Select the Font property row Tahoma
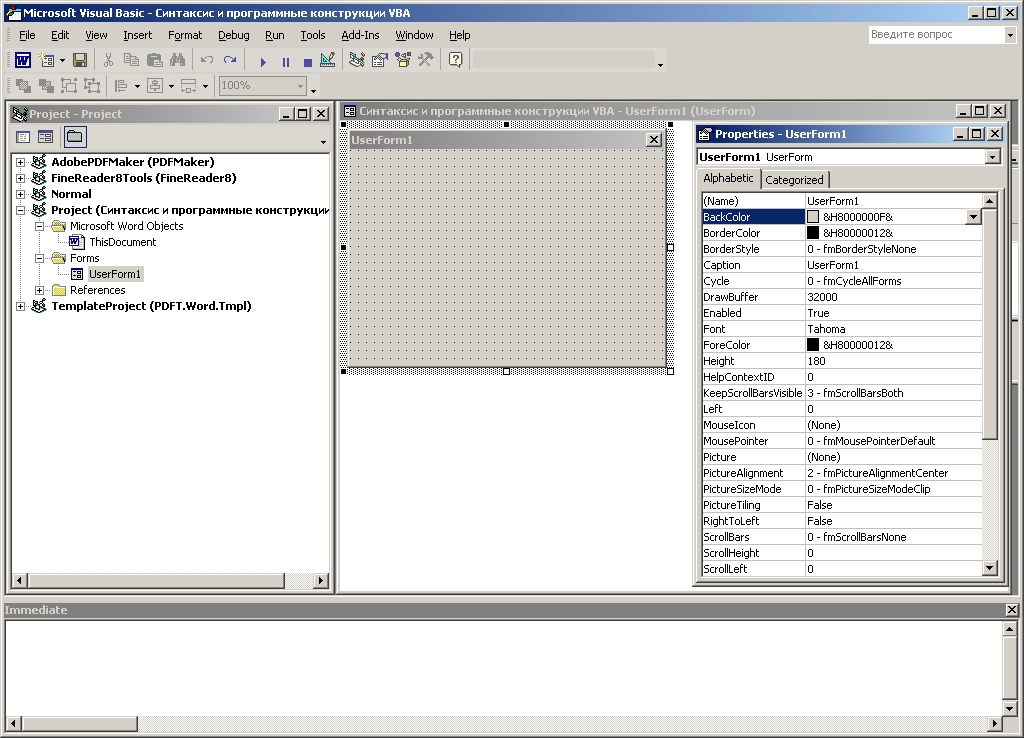Viewport: 1024px width, 738px height. tap(842, 329)
